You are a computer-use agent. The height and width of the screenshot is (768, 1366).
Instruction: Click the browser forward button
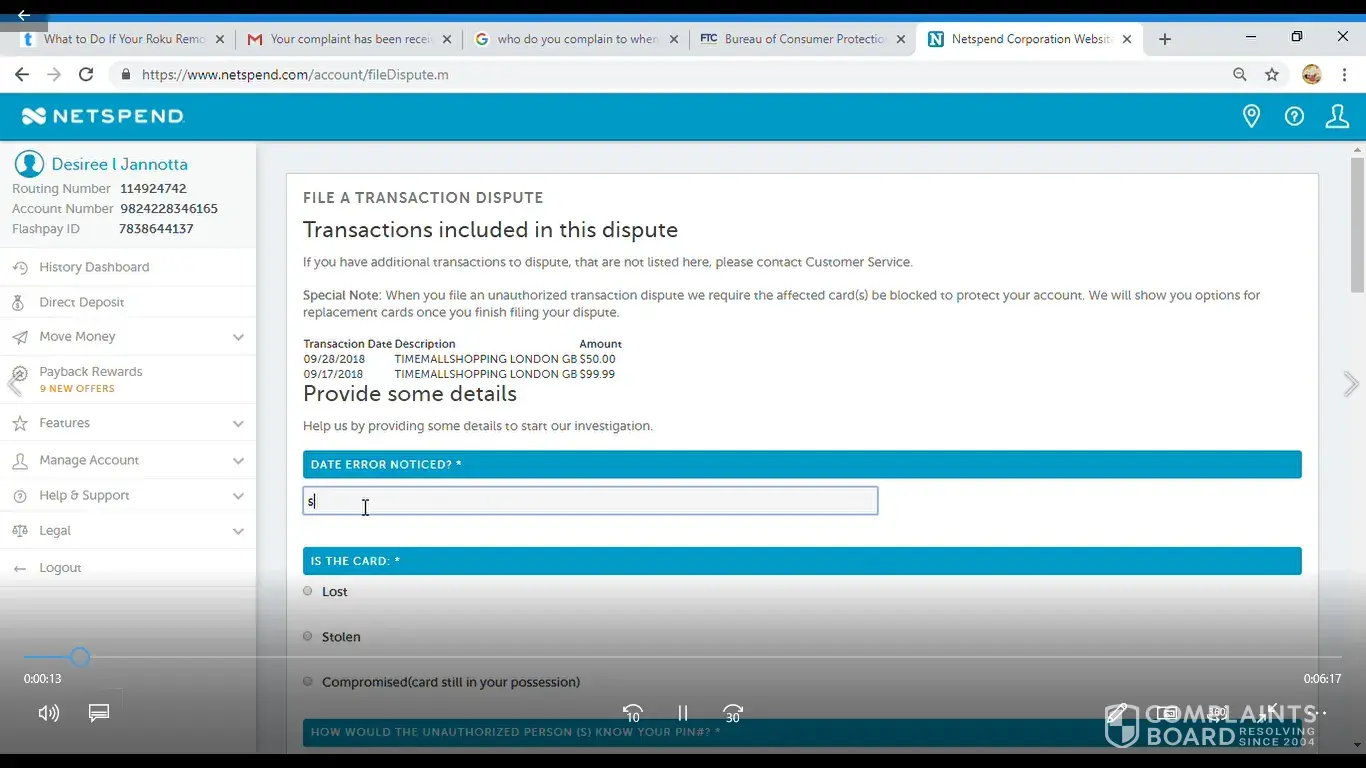pyautogui.click(x=54, y=74)
